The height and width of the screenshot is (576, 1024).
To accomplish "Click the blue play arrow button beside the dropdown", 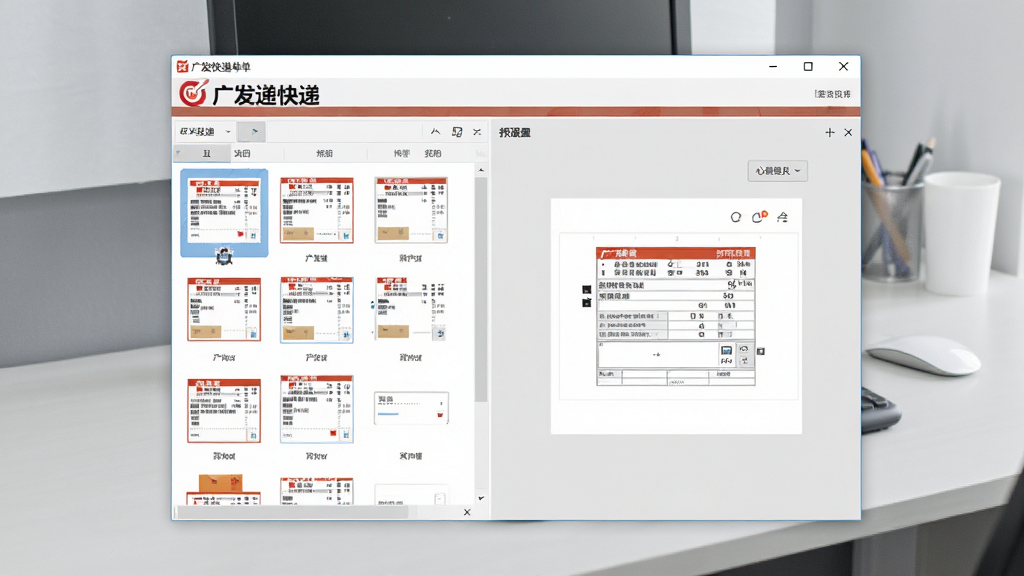I will [251, 131].
